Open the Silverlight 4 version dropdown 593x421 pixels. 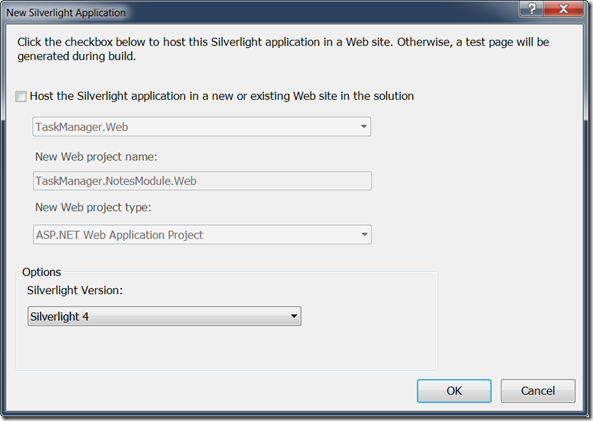(x=164, y=316)
